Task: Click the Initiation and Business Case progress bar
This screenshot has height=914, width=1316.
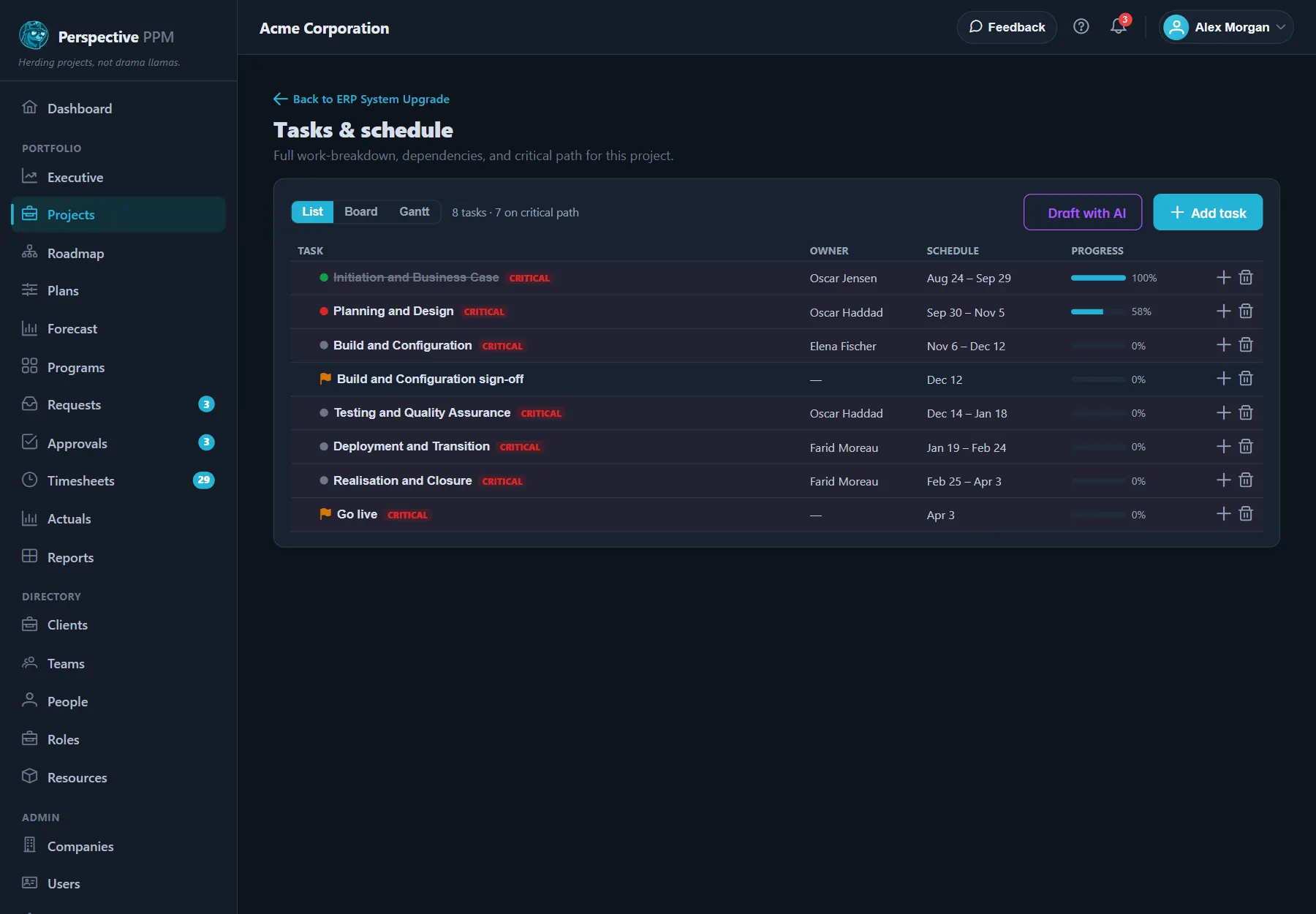Action: click(x=1098, y=278)
